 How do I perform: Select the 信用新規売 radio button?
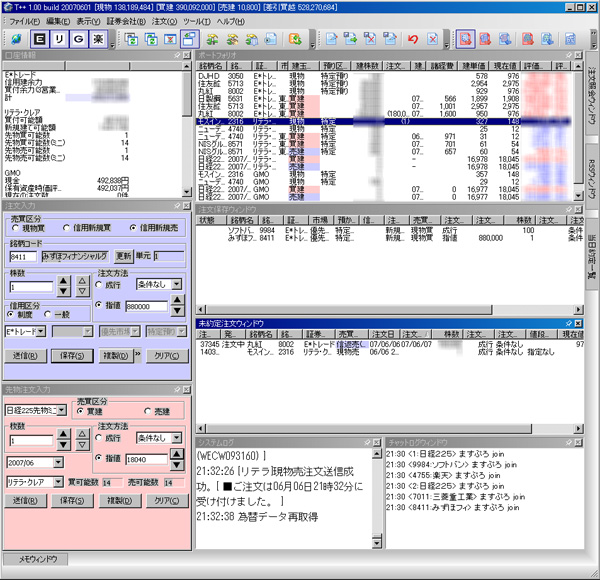133,228
